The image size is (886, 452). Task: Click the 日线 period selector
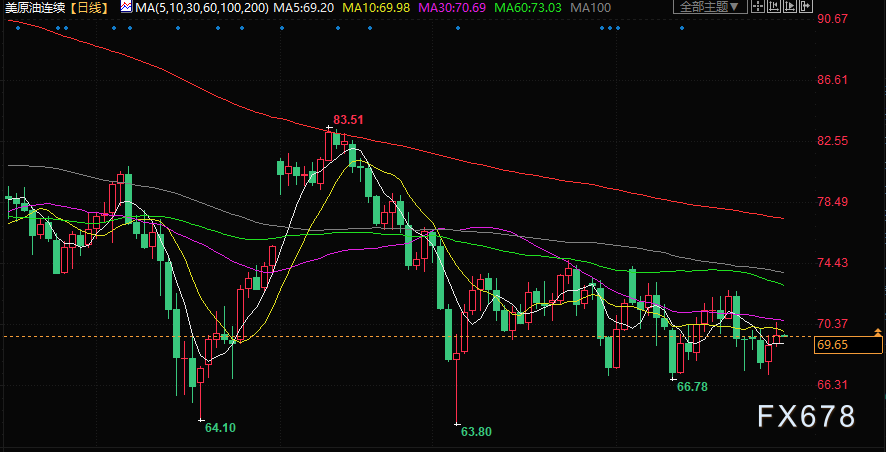pos(90,7)
